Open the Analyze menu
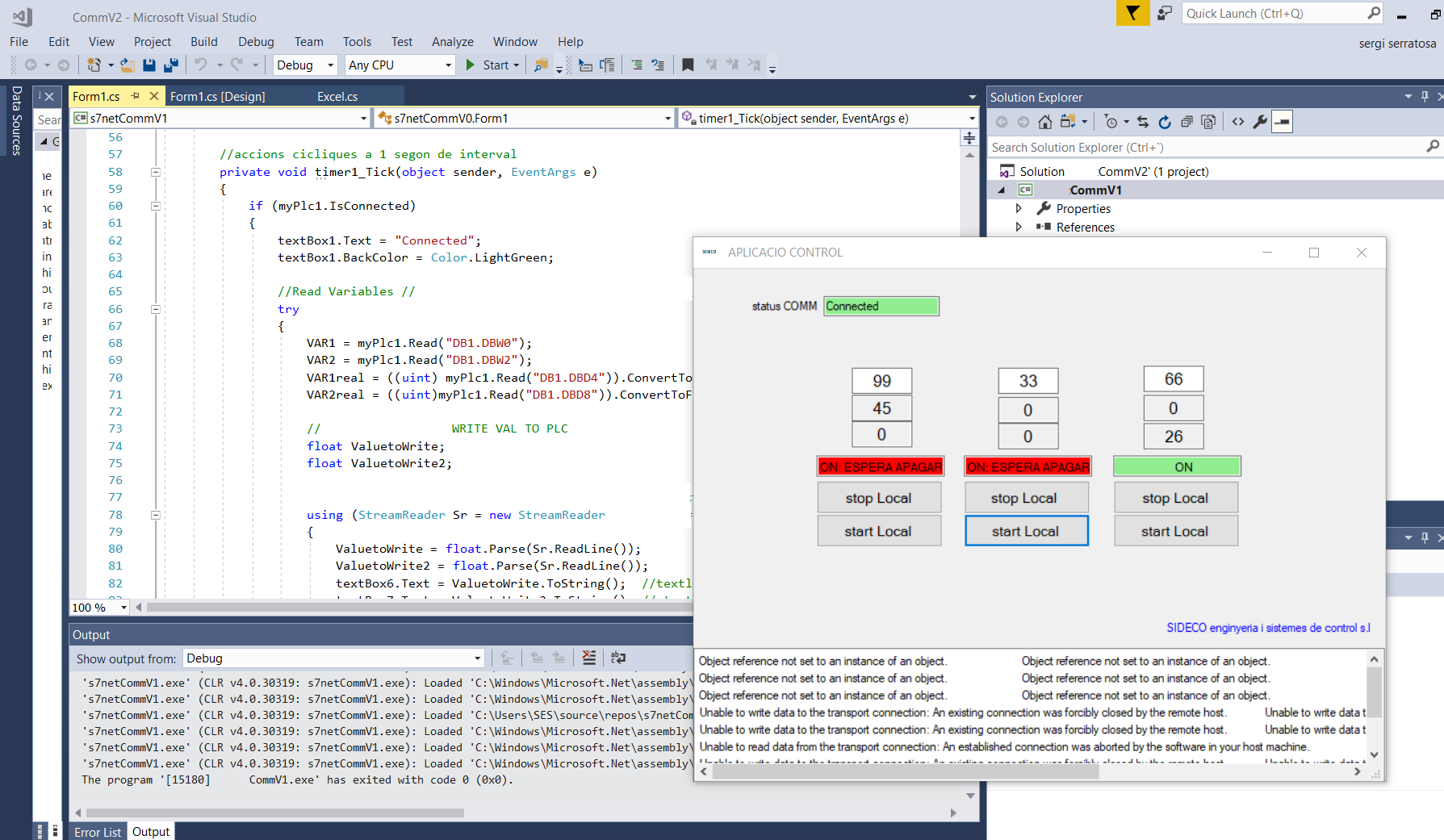This screenshot has height=840, width=1444. click(452, 42)
